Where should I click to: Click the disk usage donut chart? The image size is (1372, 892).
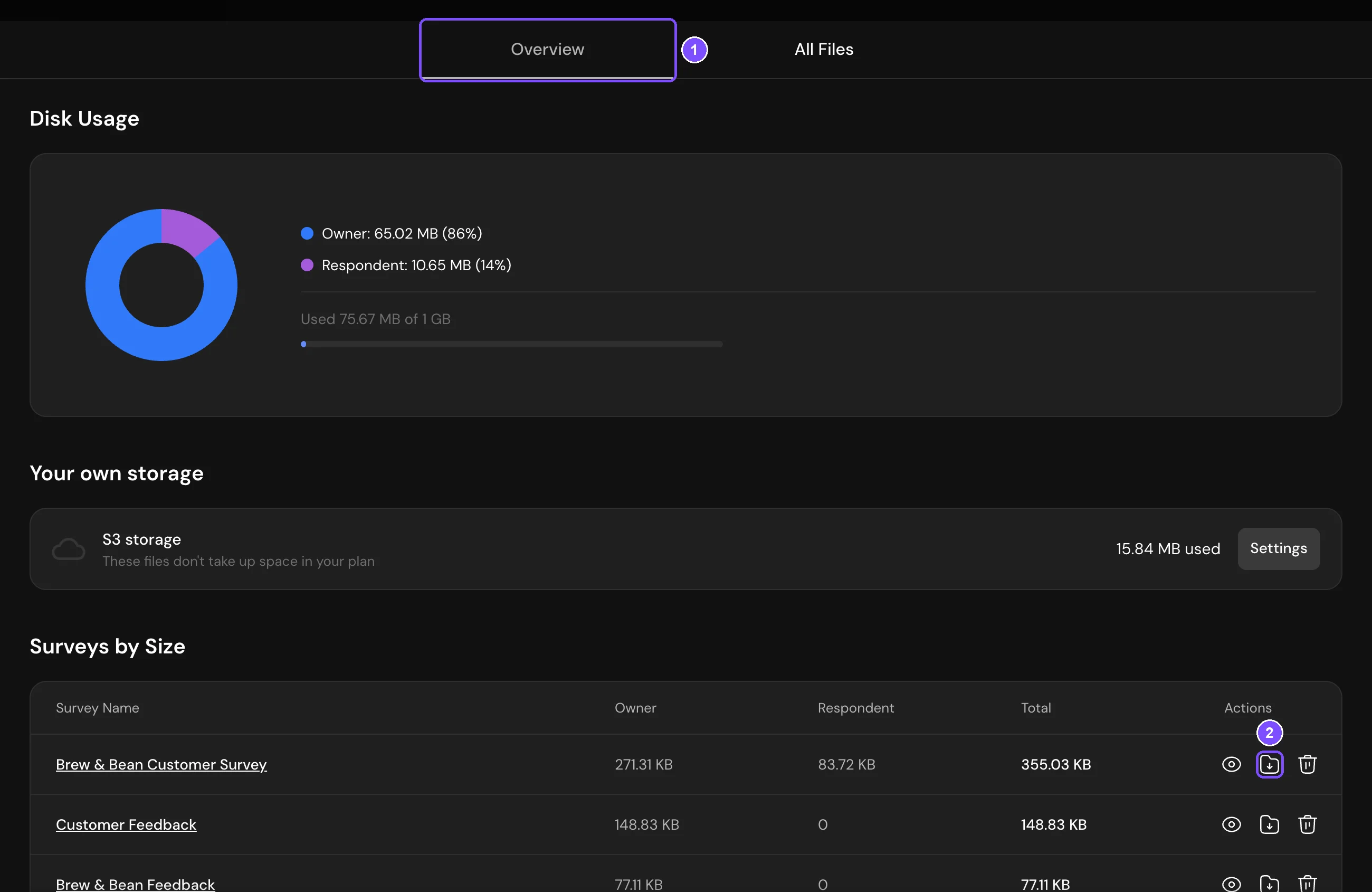pos(161,285)
